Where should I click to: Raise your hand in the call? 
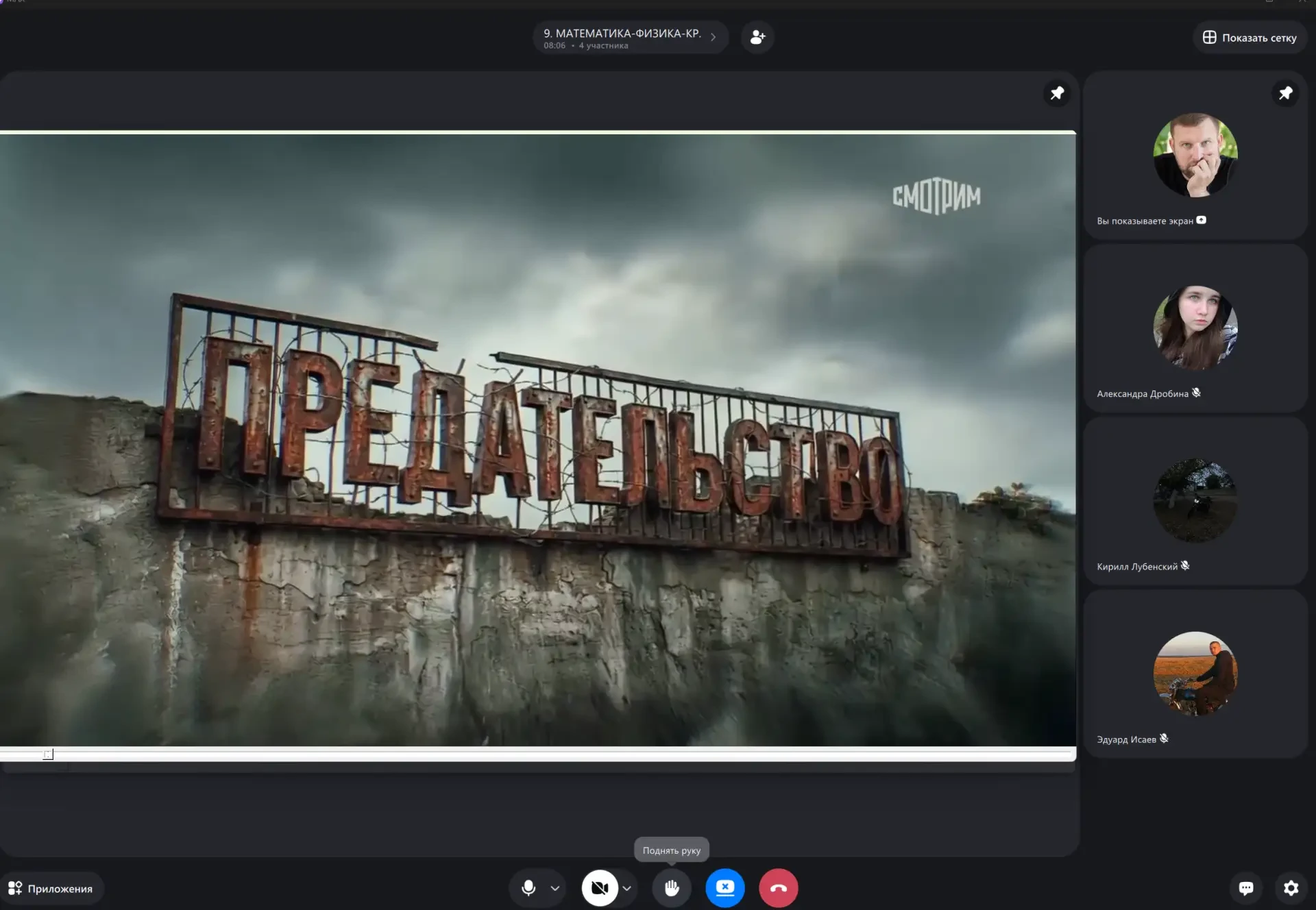pyautogui.click(x=672, y=888)
